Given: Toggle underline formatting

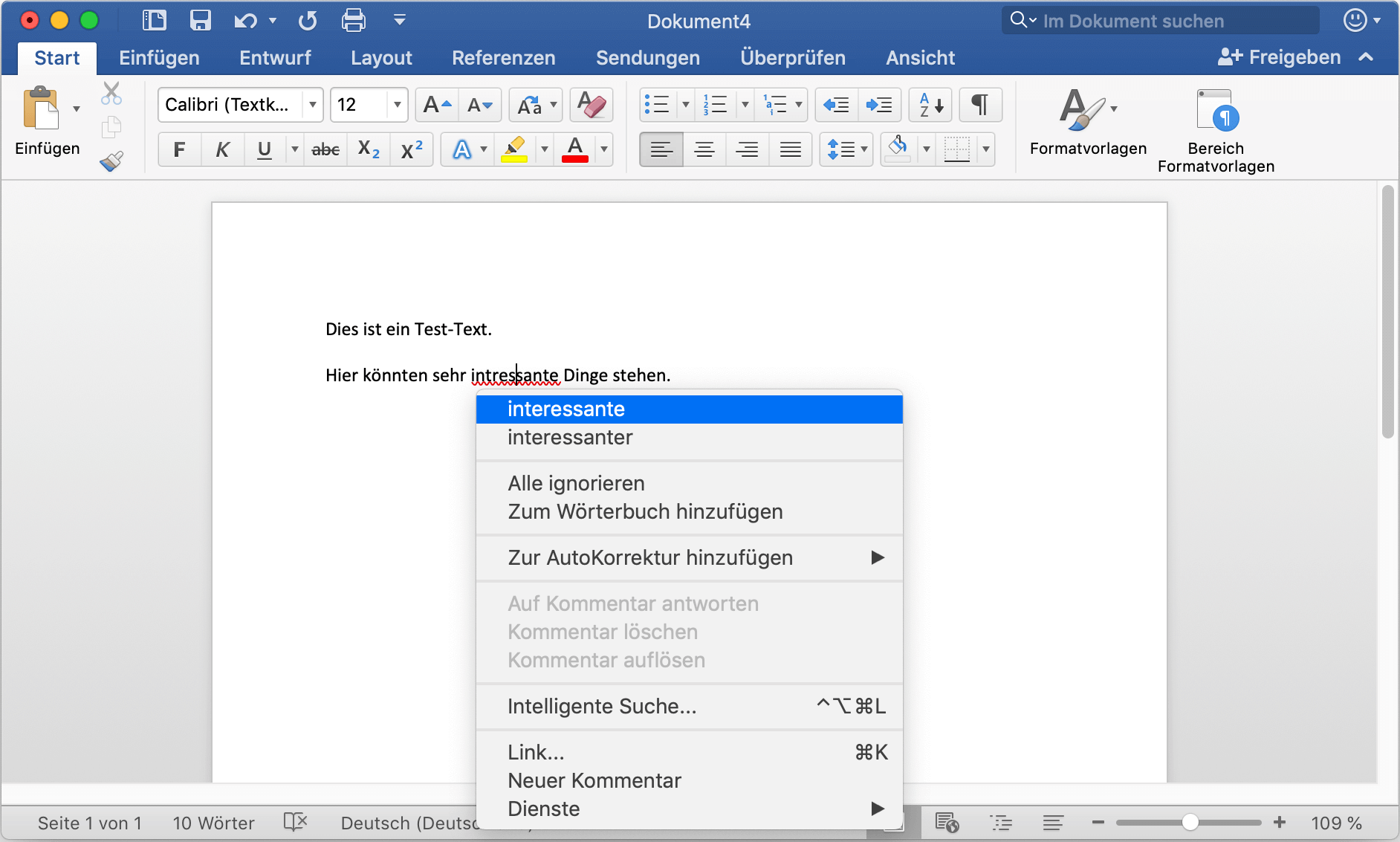Looking at the screenshot, I should (x=264, y=149).
